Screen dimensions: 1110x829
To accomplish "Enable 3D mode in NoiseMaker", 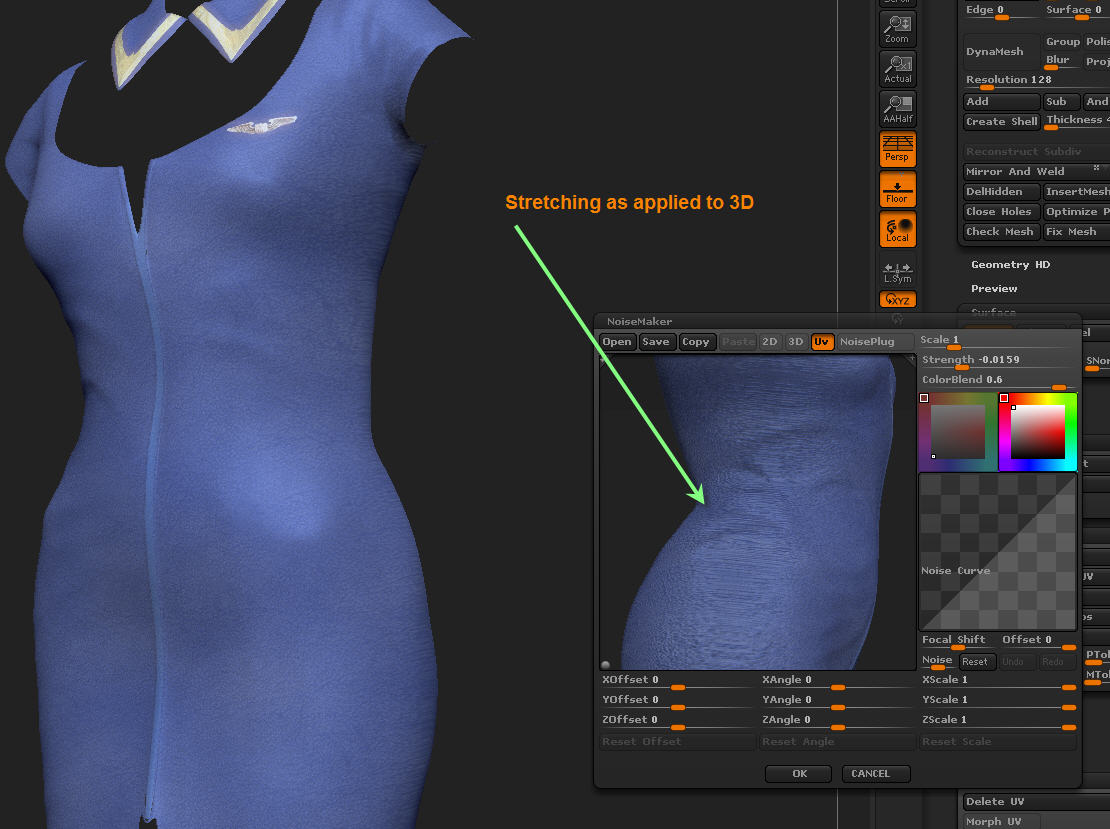I will coord(796,342).
